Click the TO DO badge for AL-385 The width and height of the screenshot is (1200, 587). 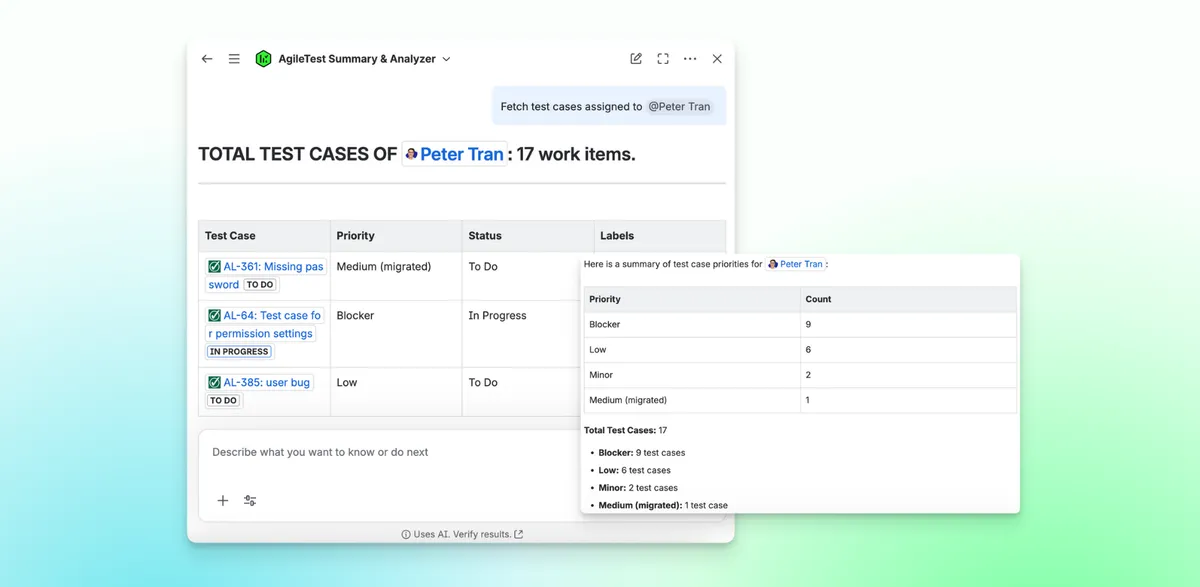[x=223, y=401]
